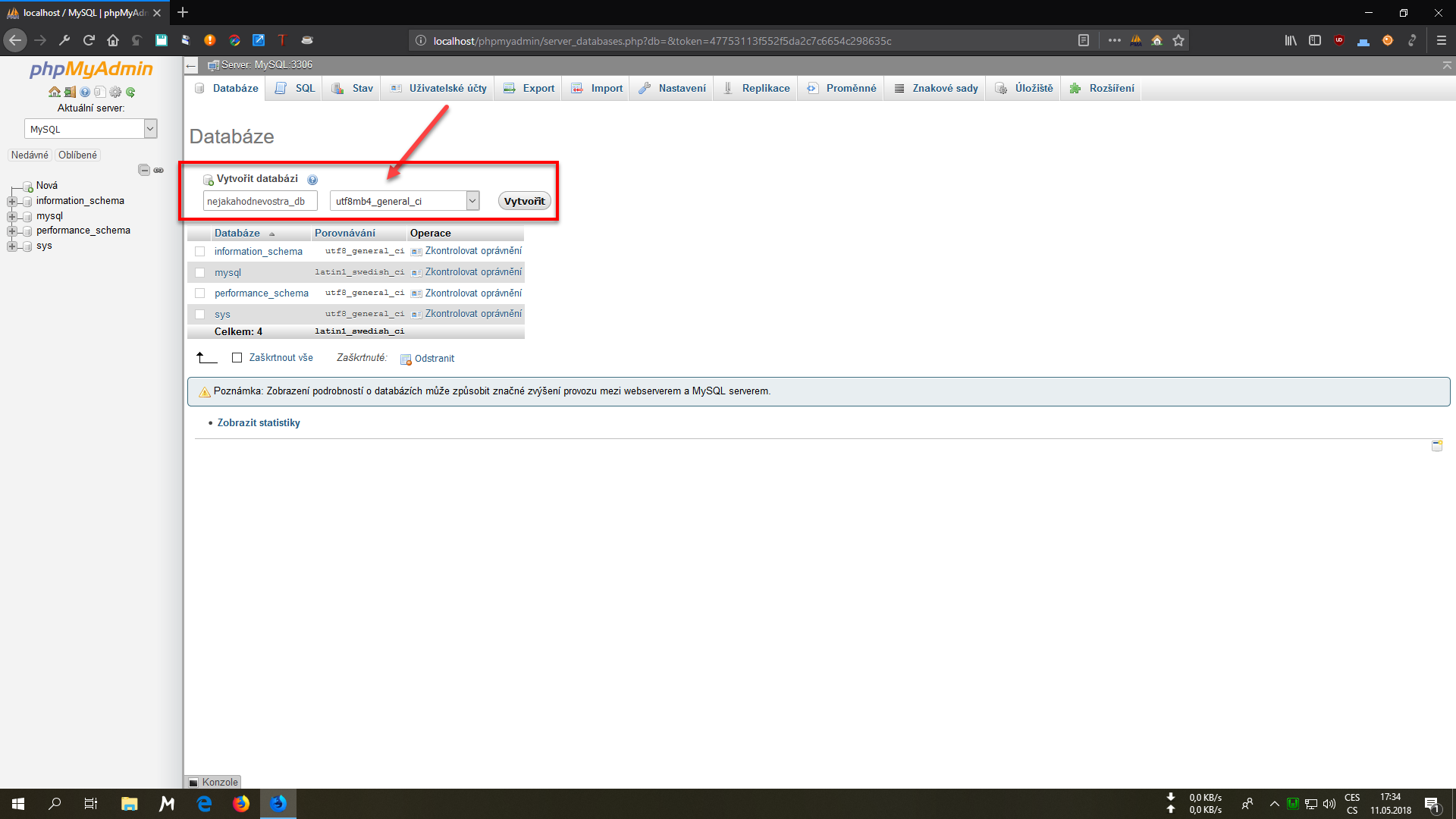Click the Zobrazit statistiky link
The width and height of the screenshot is (1456, 819).
click(259, 423)
